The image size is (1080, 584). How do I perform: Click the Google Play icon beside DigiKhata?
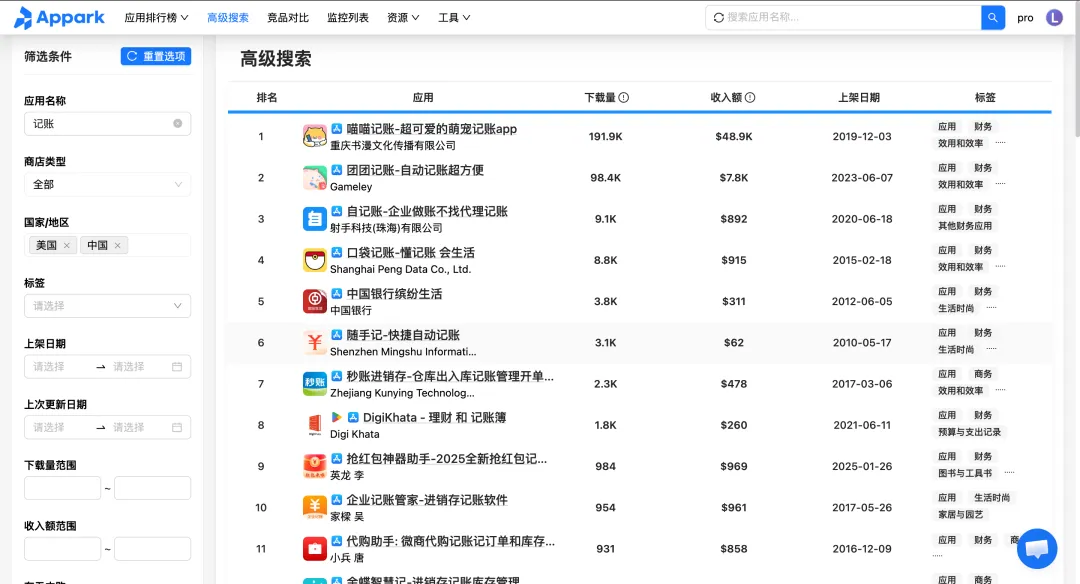click(x=336, y=417)
